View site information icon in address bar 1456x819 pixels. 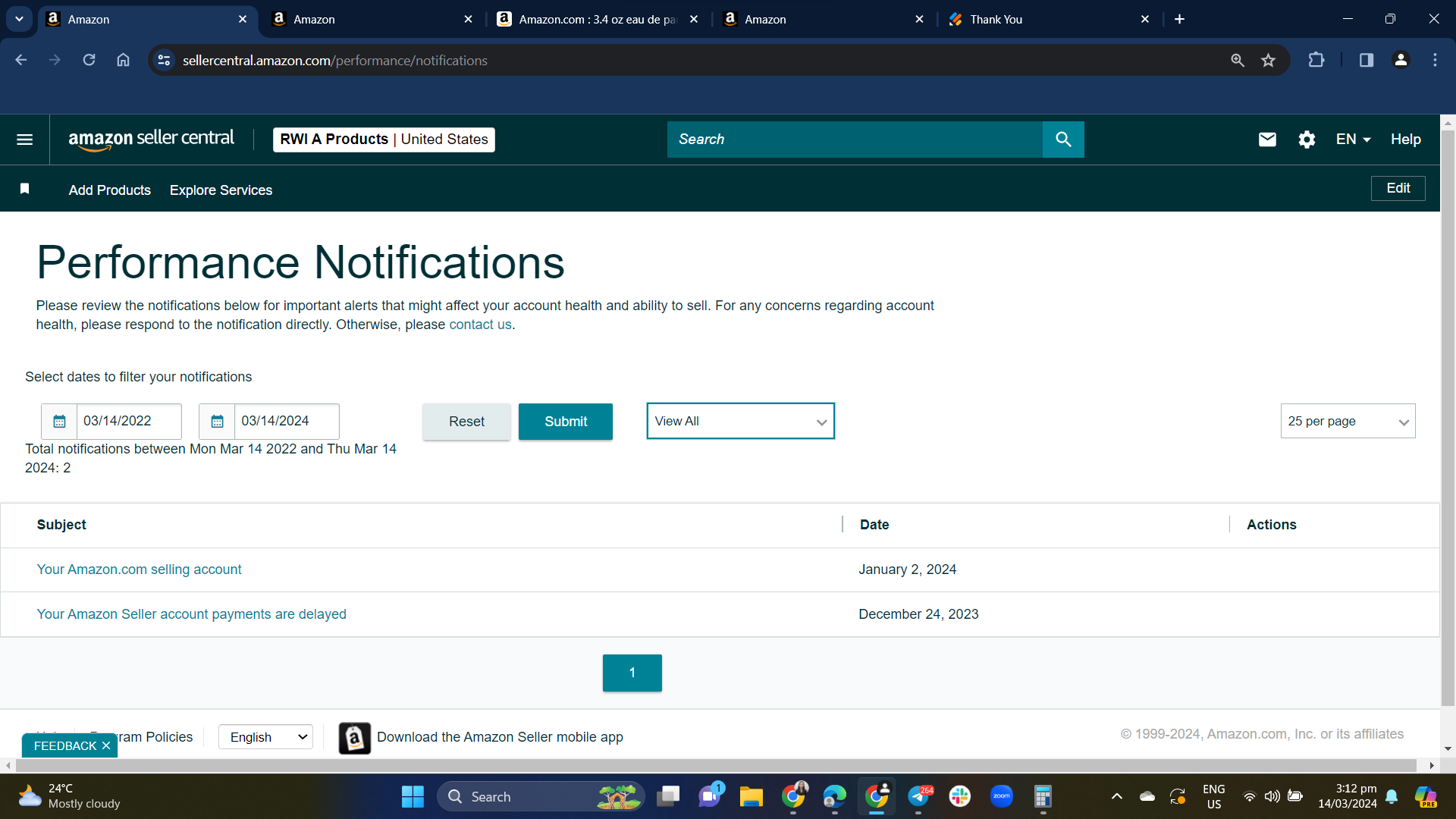point(164,60)
